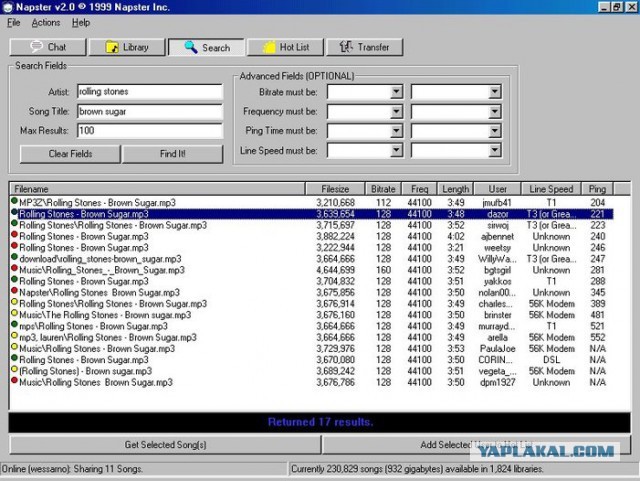640x481 pixels.
Task: Click yellow status dot for charles row
Action: click(x=14, y=302)
